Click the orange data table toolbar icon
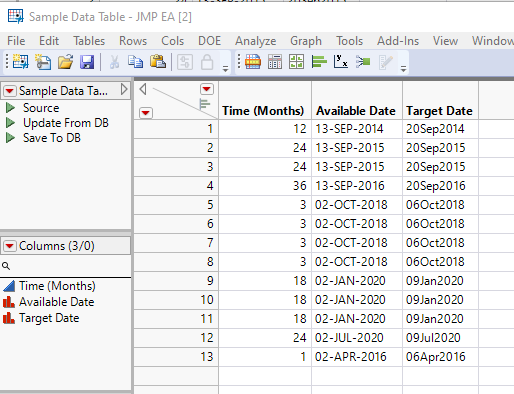Viewport: 514px width, 394px height. click(x=253, y=62)
